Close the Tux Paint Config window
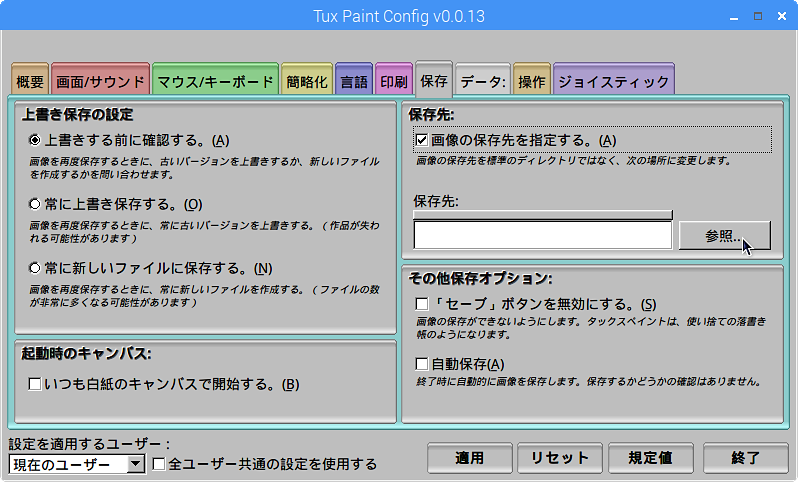 pos(782,16)
